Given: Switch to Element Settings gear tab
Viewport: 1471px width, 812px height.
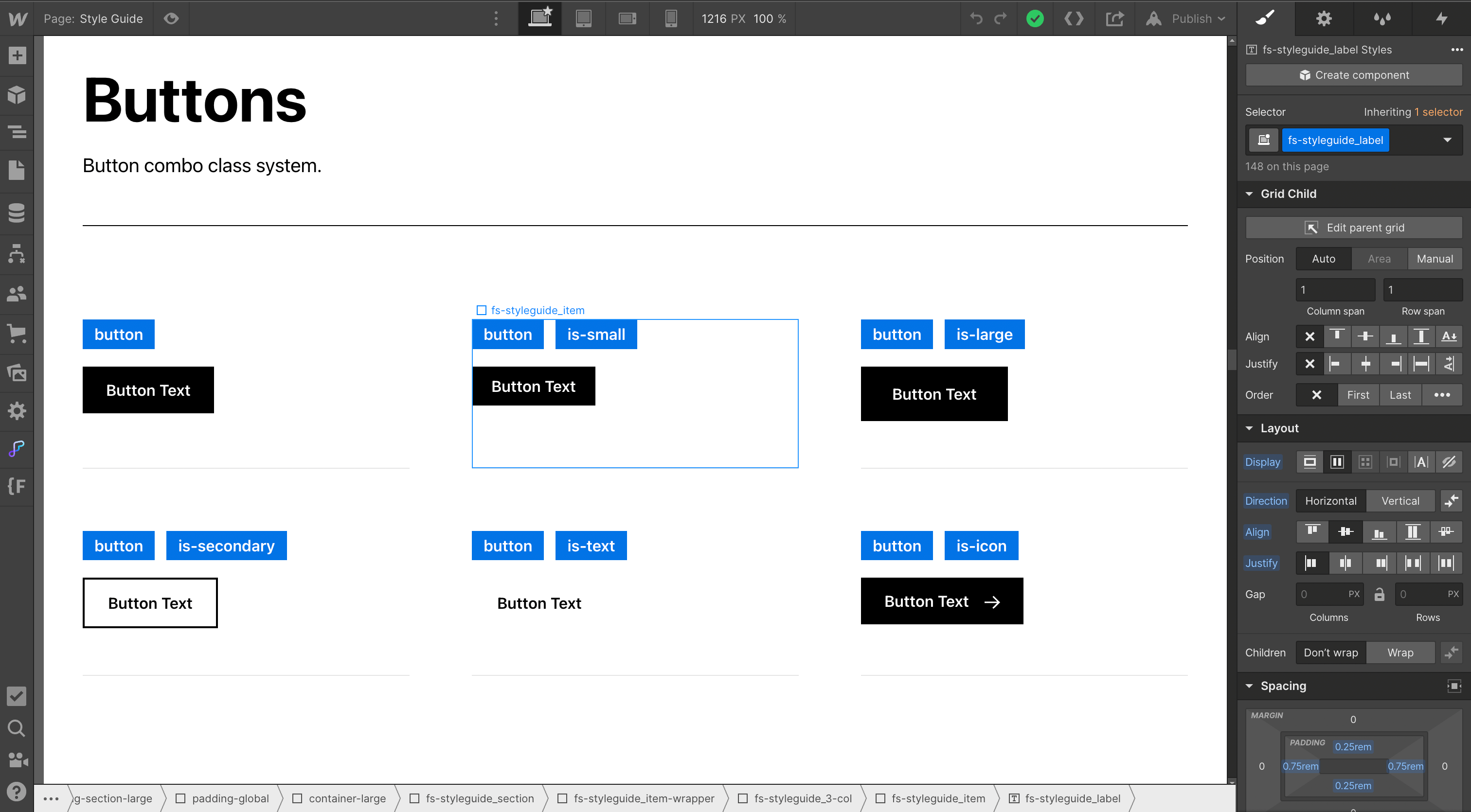Looking at the screenshot, I should (x=1324, y=19).
